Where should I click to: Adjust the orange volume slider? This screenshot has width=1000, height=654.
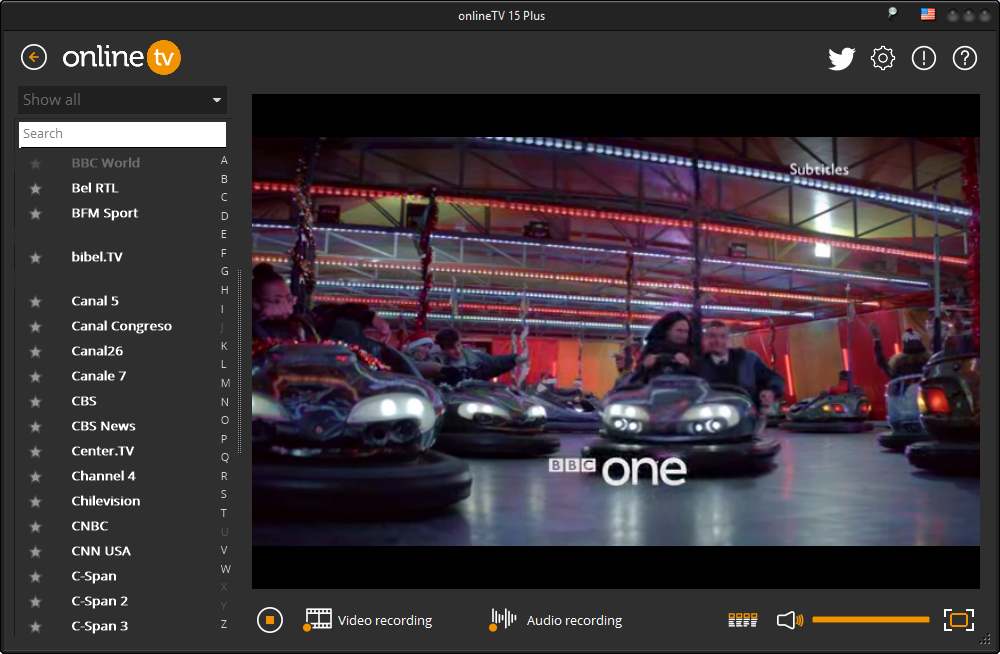point(871,620)
